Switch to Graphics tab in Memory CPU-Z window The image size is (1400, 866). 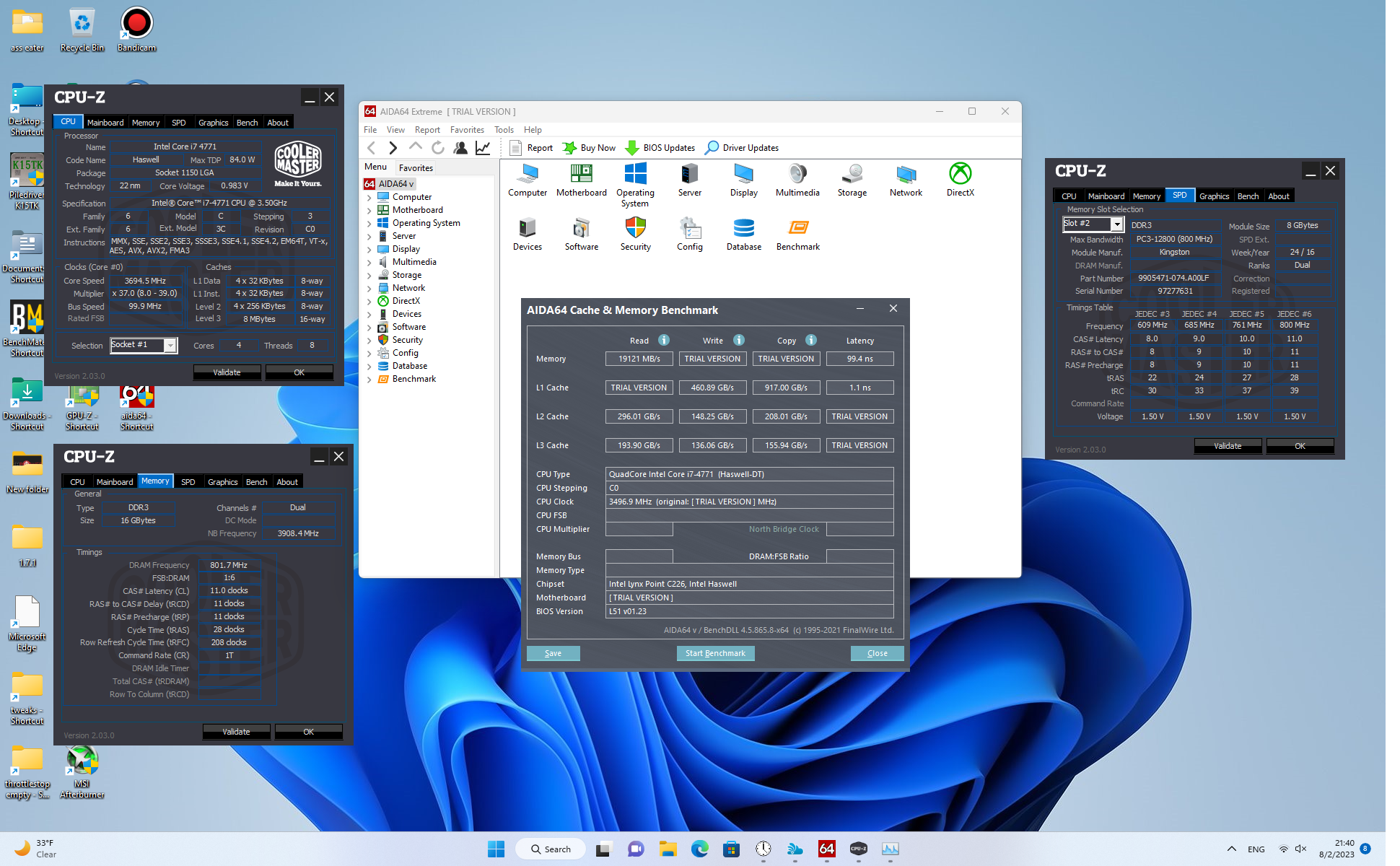click(222, 482)
